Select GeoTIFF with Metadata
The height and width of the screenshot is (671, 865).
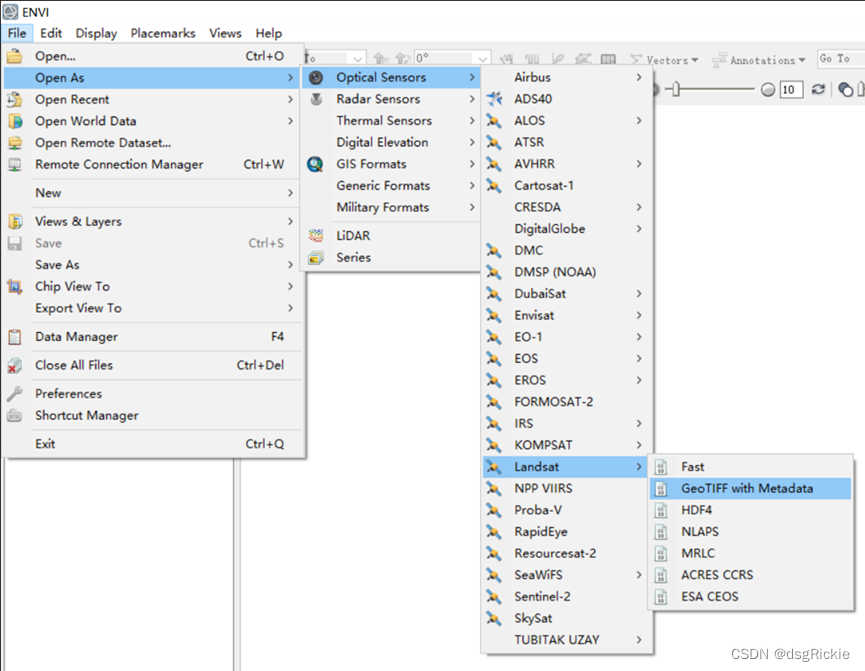point(750,488)
